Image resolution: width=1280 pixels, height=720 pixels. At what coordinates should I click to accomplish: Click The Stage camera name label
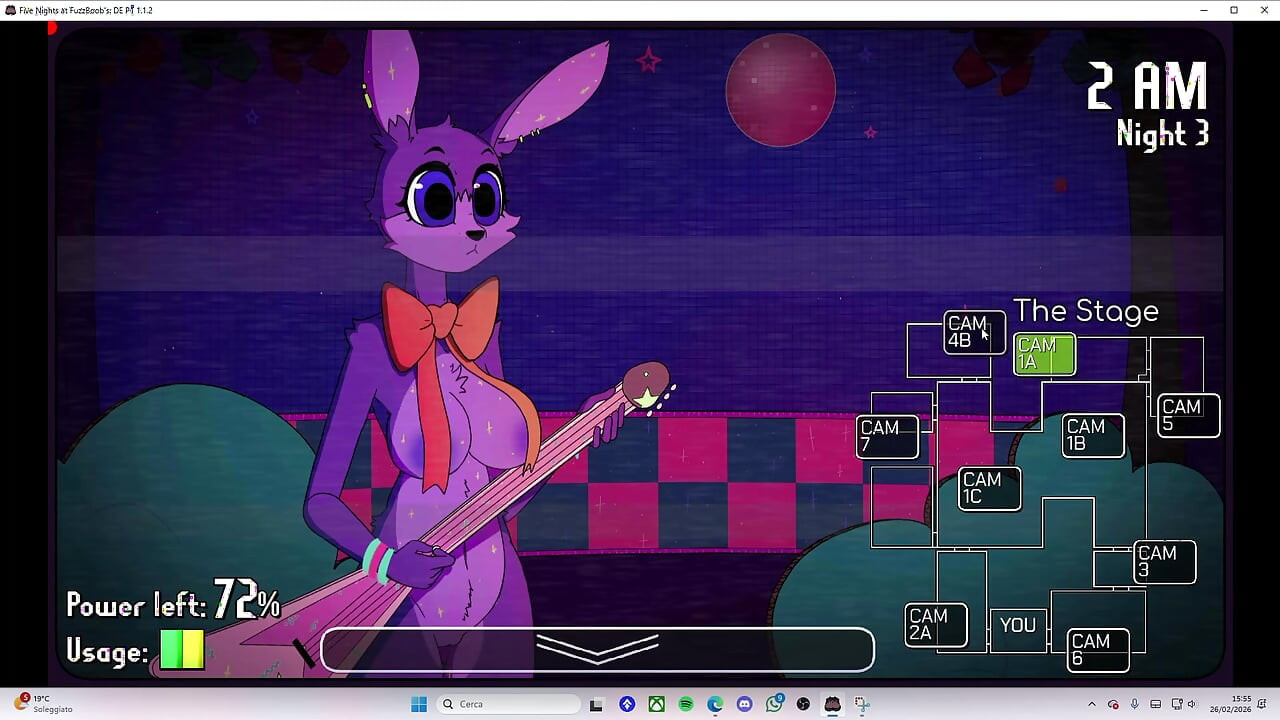pos(1086,311)
